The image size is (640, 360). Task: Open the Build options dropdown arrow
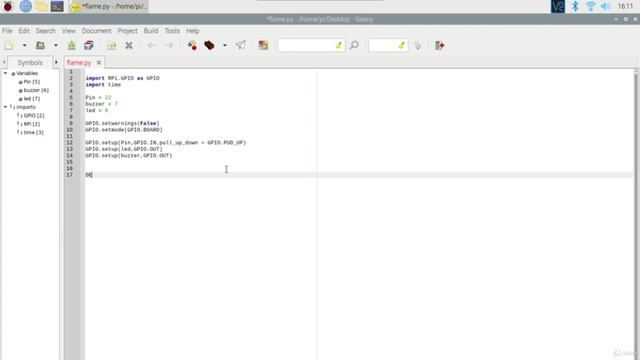click(x=224, y=45)
